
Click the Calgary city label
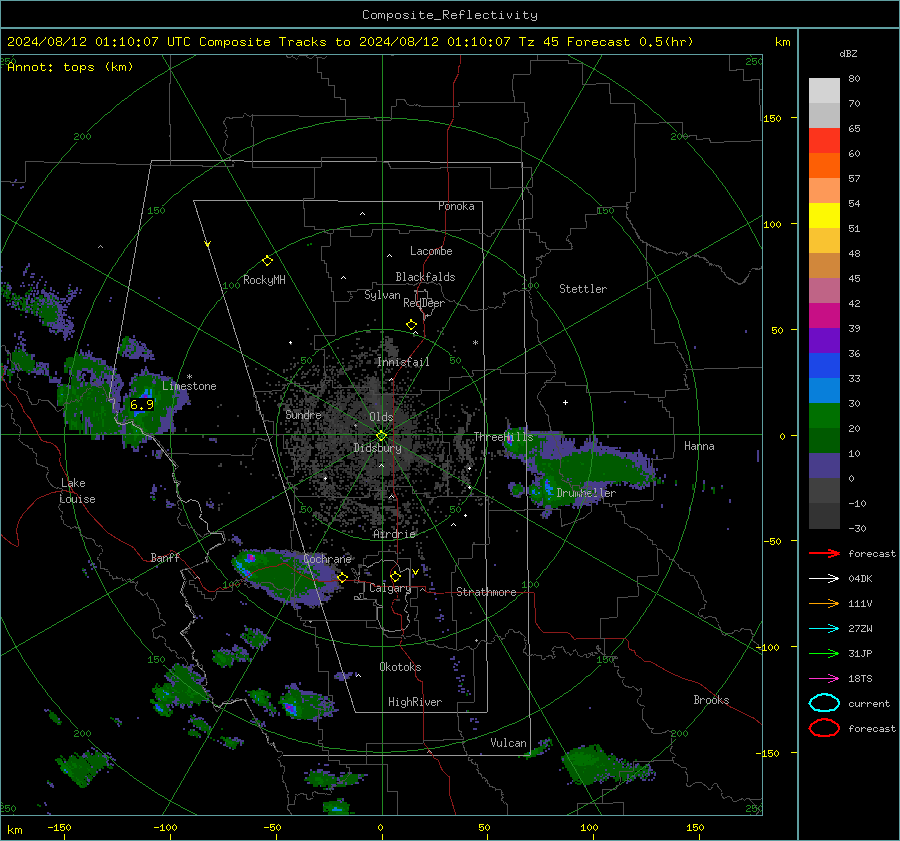(x=390, y=588)
